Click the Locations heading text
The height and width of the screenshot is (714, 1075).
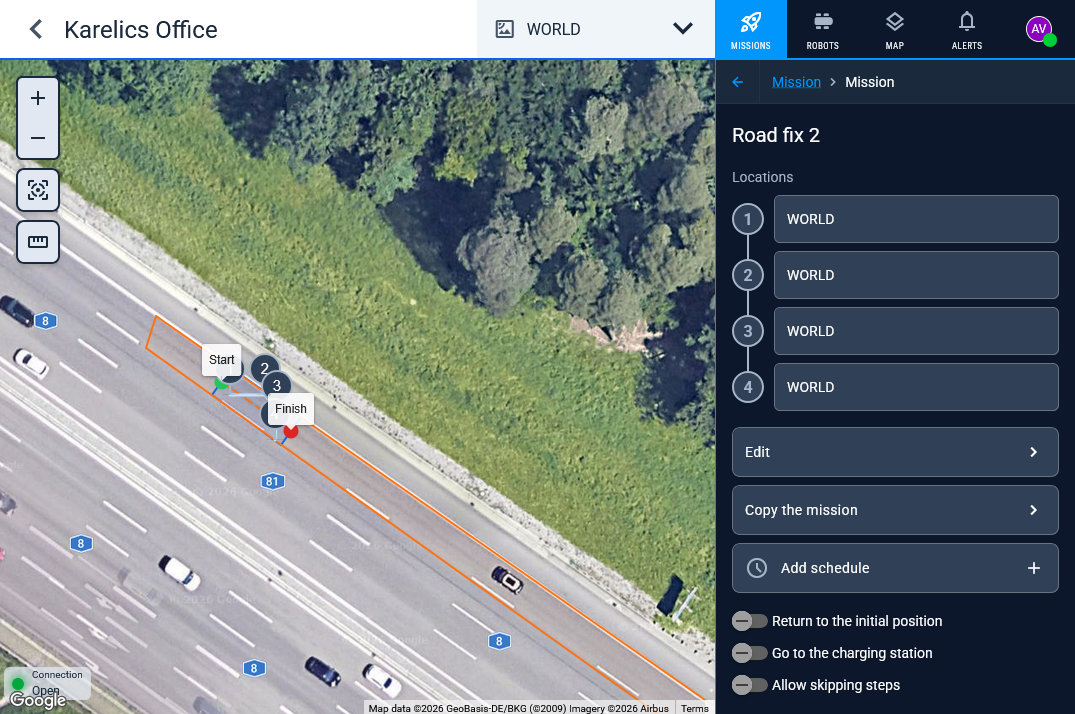(762, 177)
